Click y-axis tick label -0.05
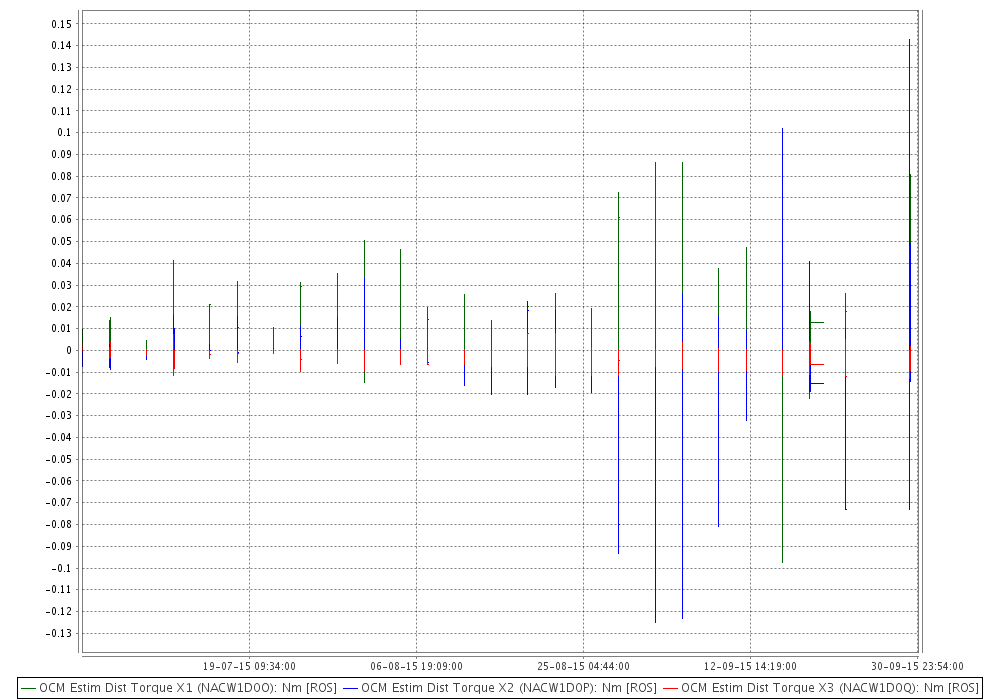Viewport: 1000px width, 700px height. click(59, 459)
